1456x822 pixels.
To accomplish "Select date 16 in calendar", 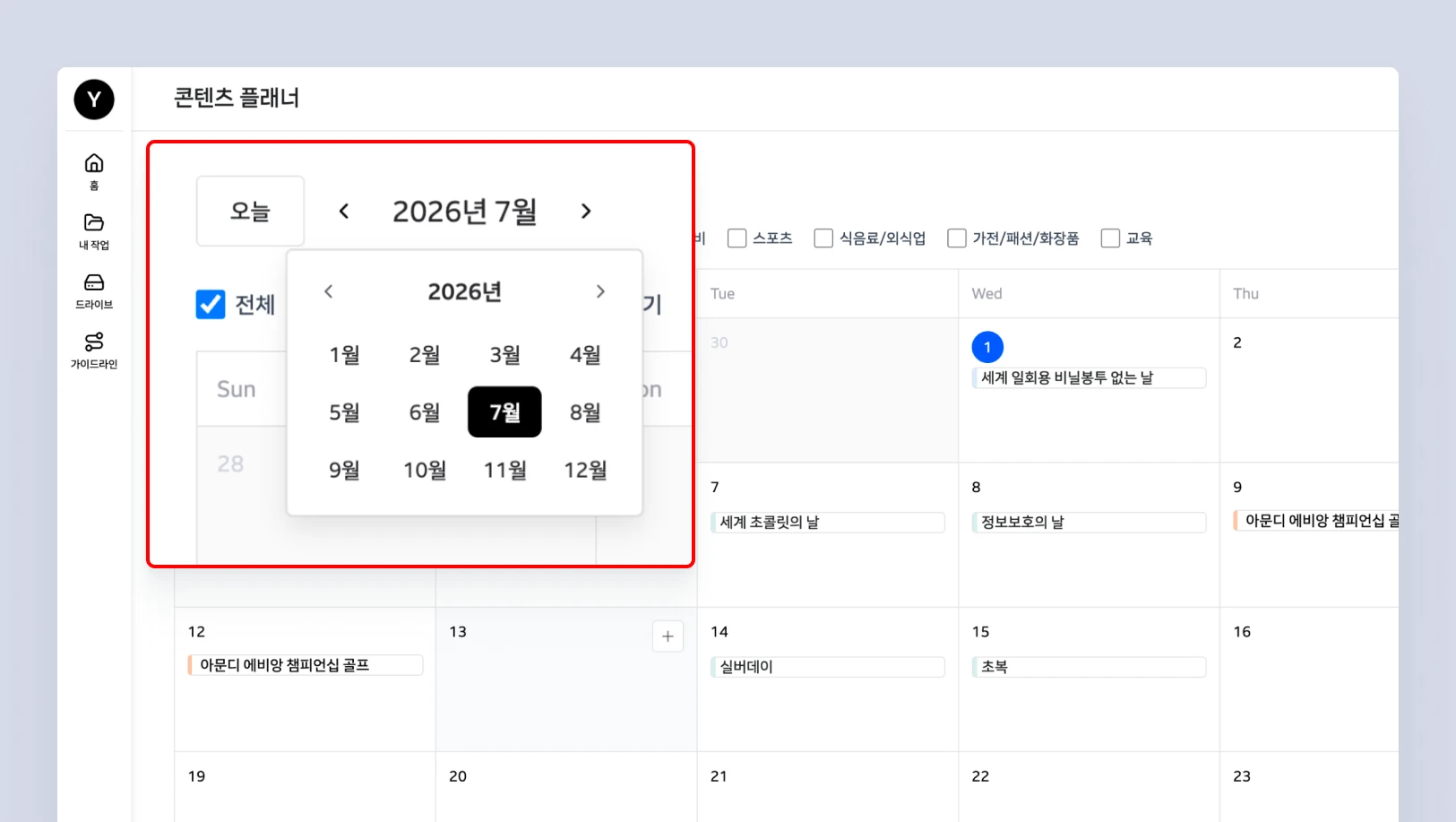I will coord(1242,632).
